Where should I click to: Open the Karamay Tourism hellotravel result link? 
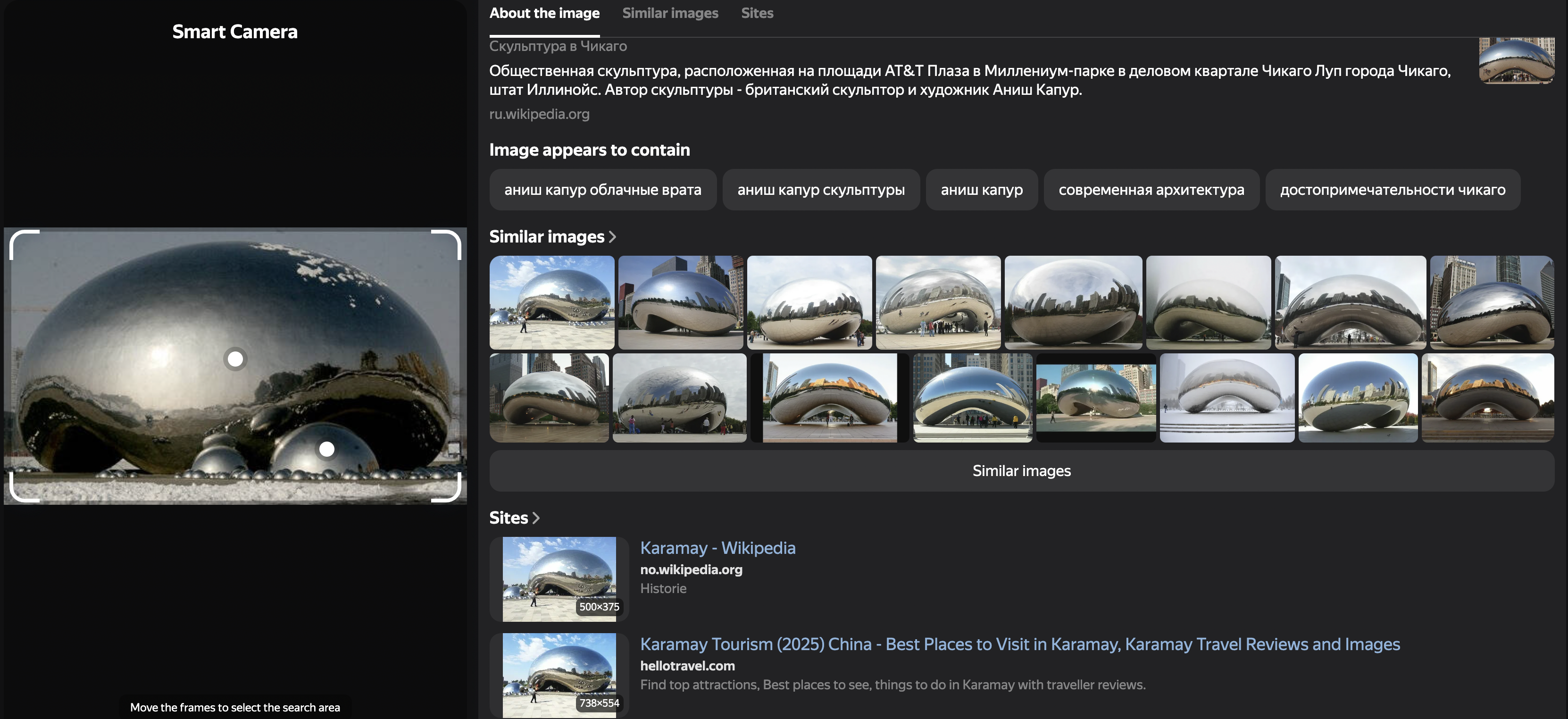coord(1019,644)
